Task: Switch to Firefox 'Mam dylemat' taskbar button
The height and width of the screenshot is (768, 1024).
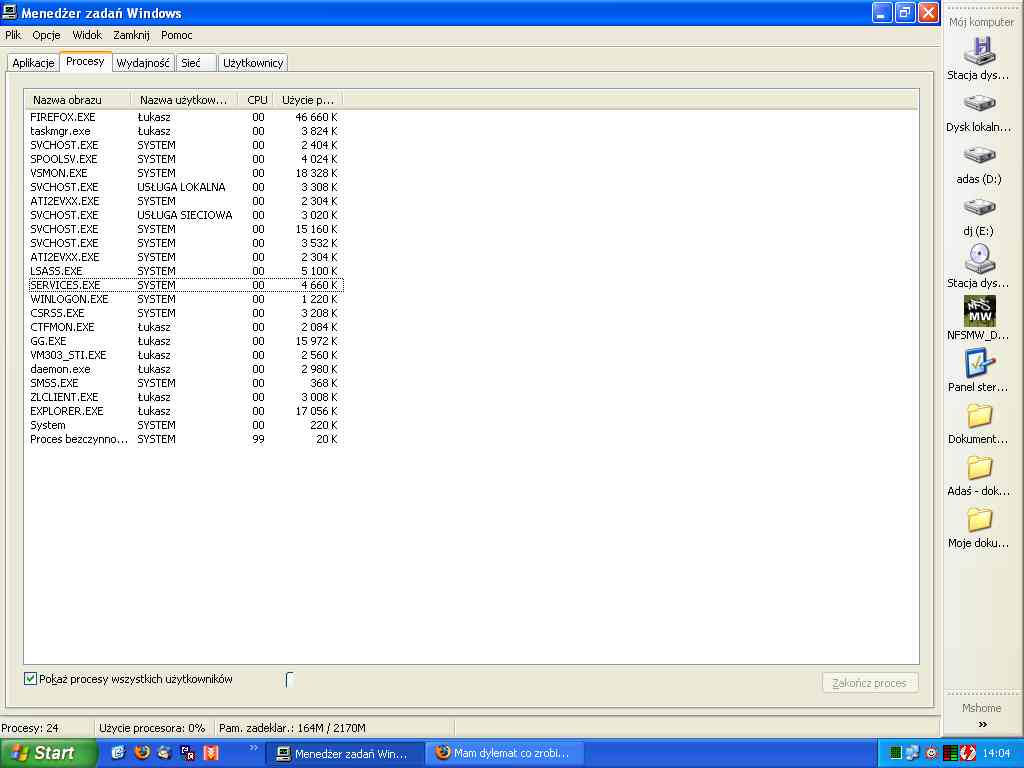Action: (505, 753)
